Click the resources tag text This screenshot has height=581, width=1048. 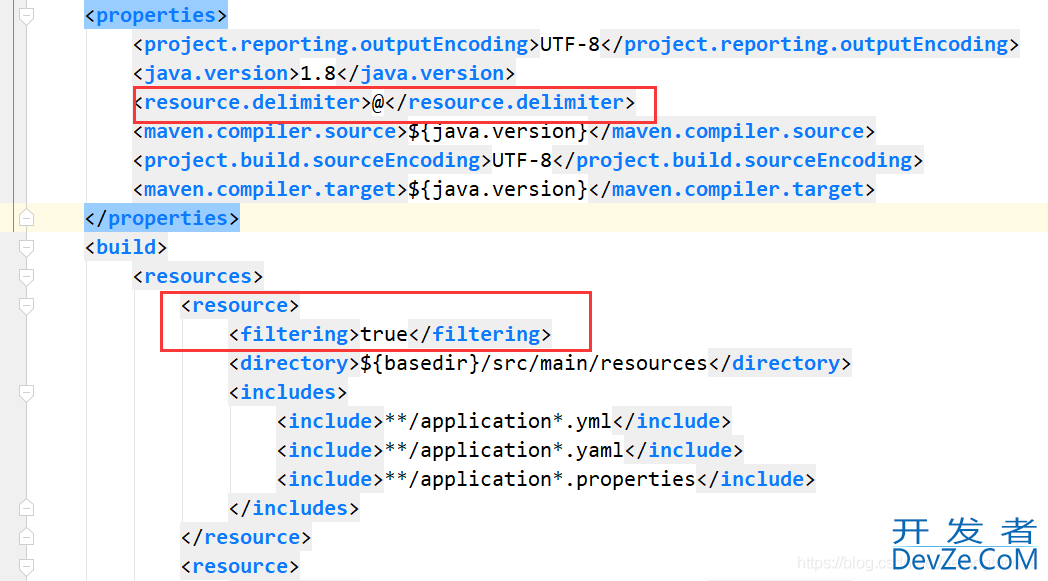tap(198, 276)
